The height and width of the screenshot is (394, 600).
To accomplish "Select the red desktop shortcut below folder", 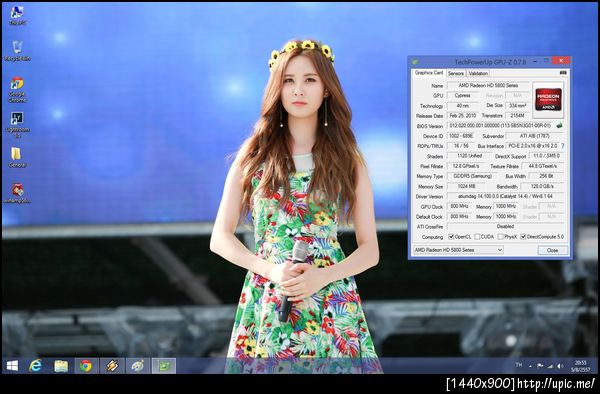I will pos(17,193).
